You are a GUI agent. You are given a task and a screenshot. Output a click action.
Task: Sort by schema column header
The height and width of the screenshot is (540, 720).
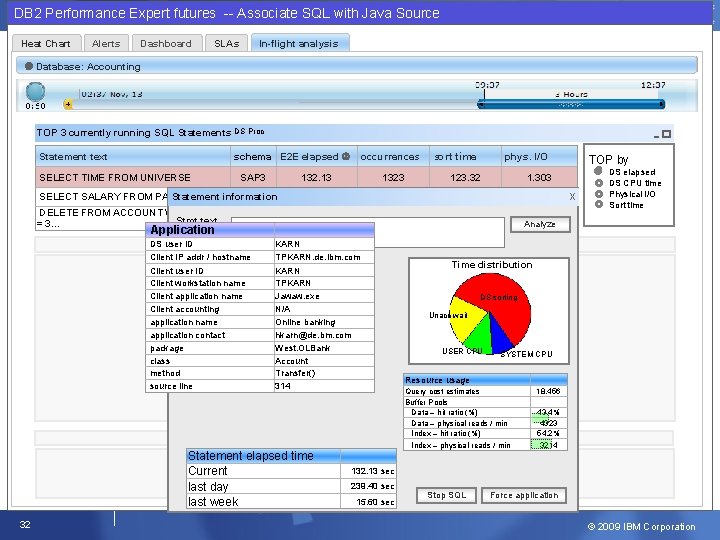[253, 157]
